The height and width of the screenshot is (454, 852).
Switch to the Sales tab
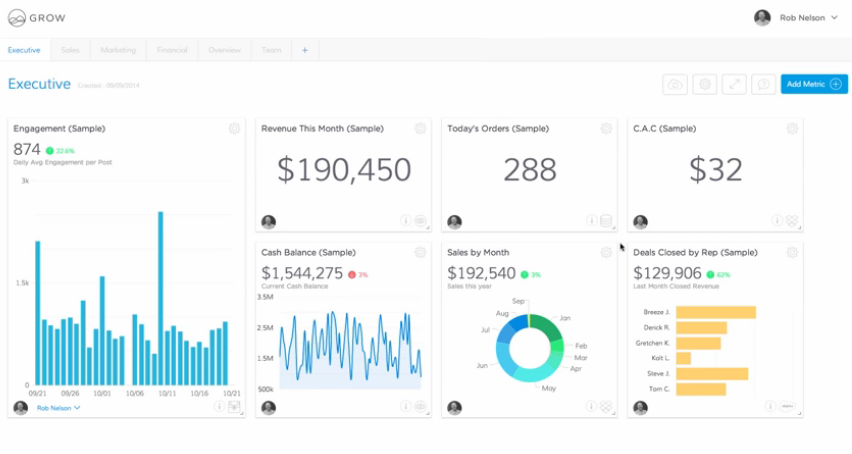point(70,49)
